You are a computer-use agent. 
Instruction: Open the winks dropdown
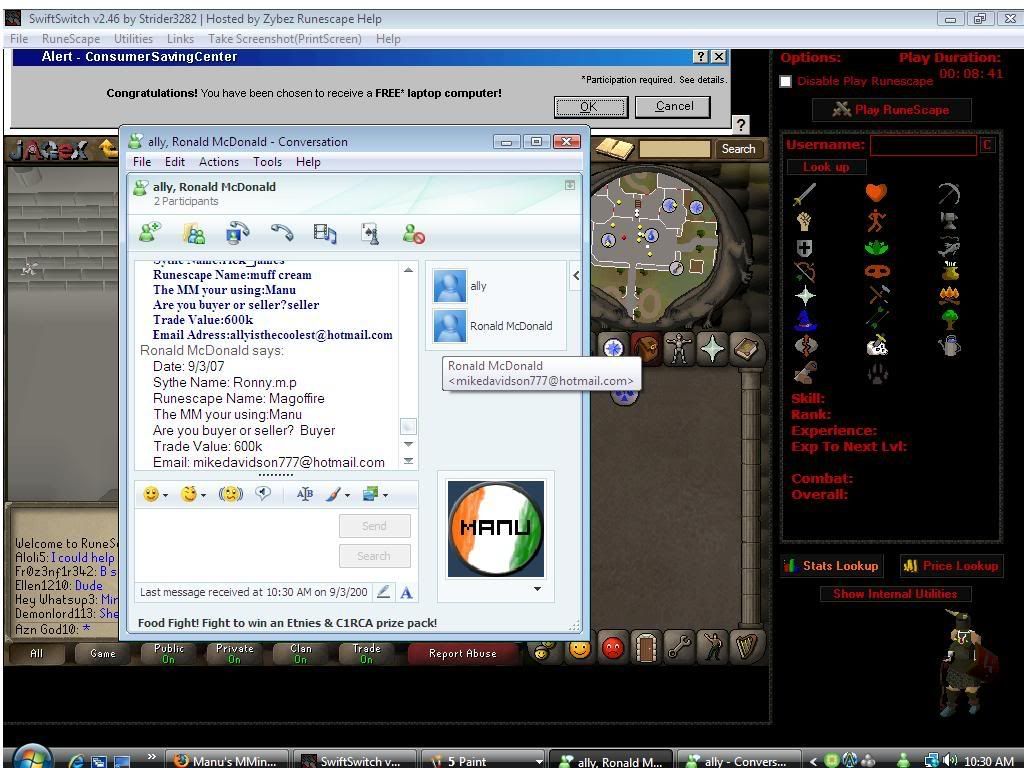pos(203,496)
